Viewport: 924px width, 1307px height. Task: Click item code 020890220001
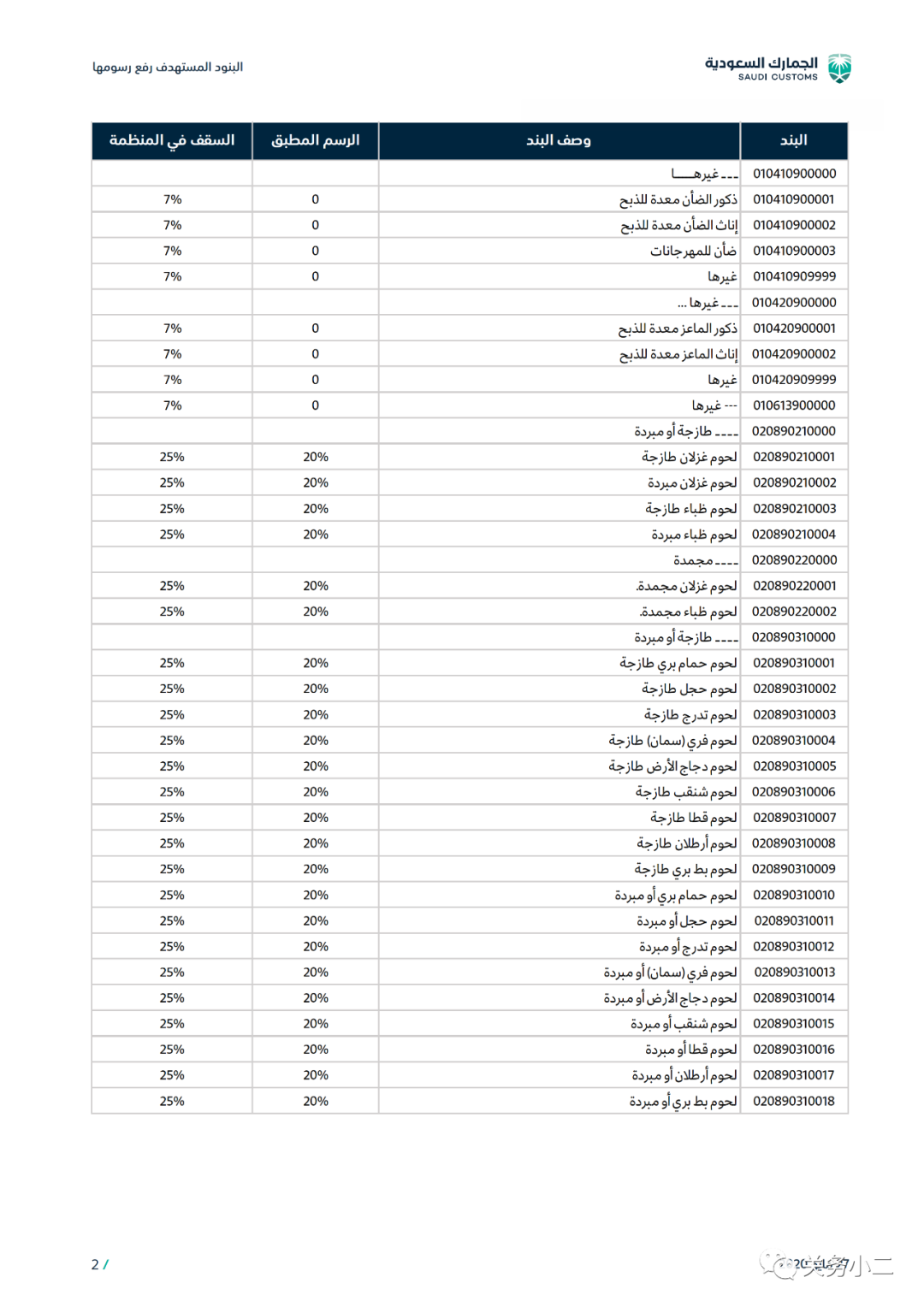point(793,586)
